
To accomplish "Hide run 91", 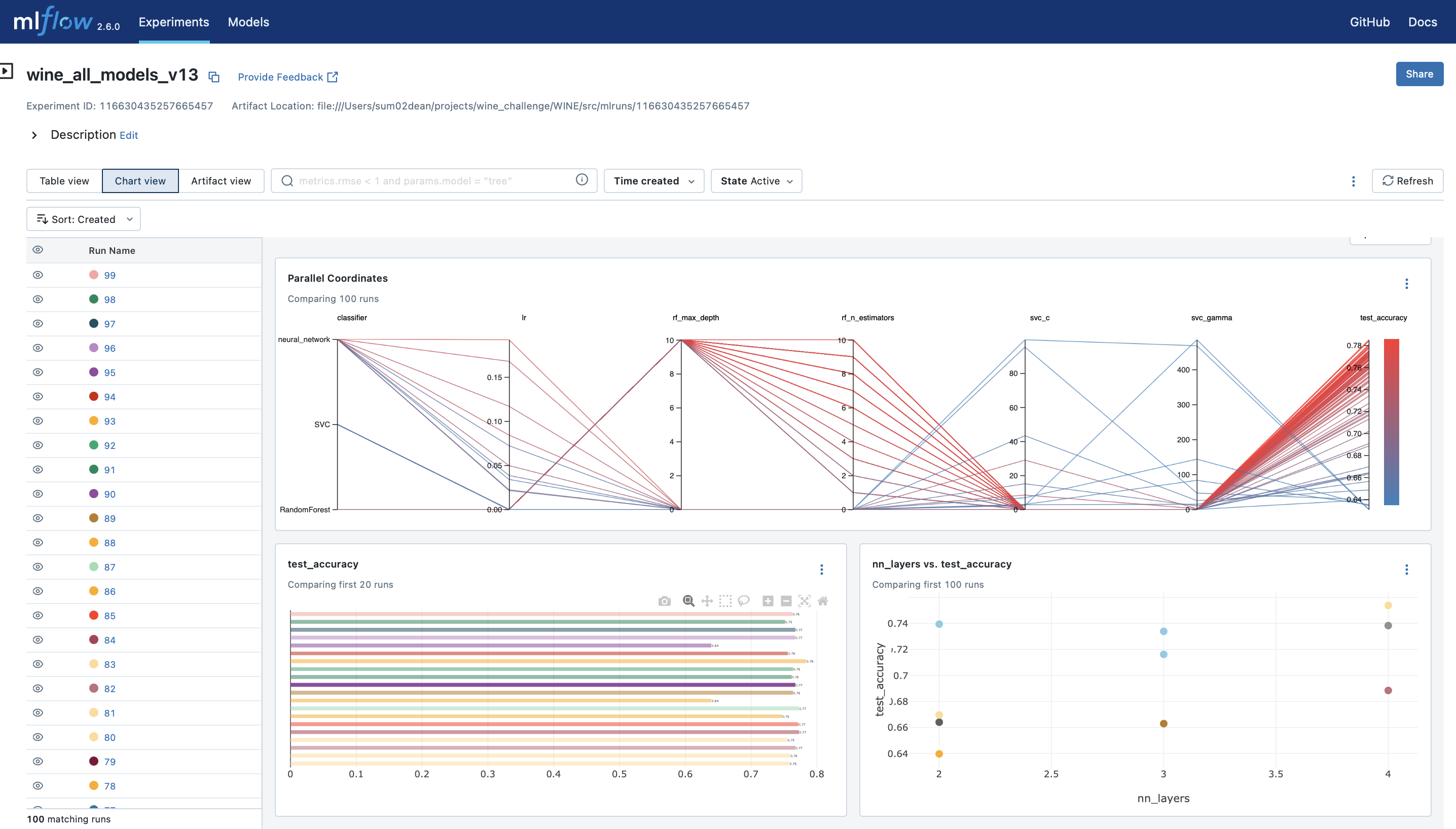I will click(38, 470).
